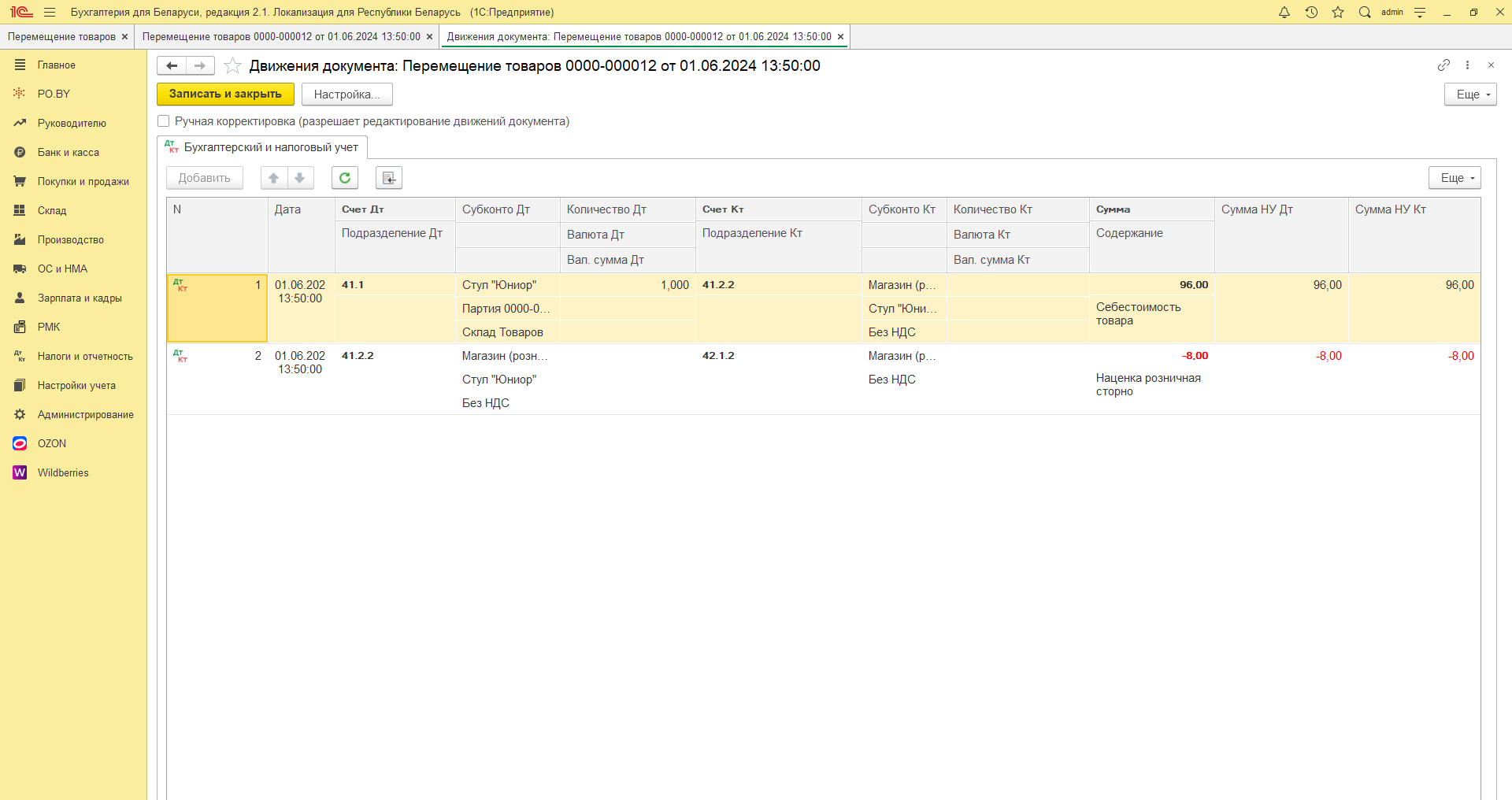1512x800 pixels.
Task: Click quantity 1,000 cell
Action: tap(628, 285)
